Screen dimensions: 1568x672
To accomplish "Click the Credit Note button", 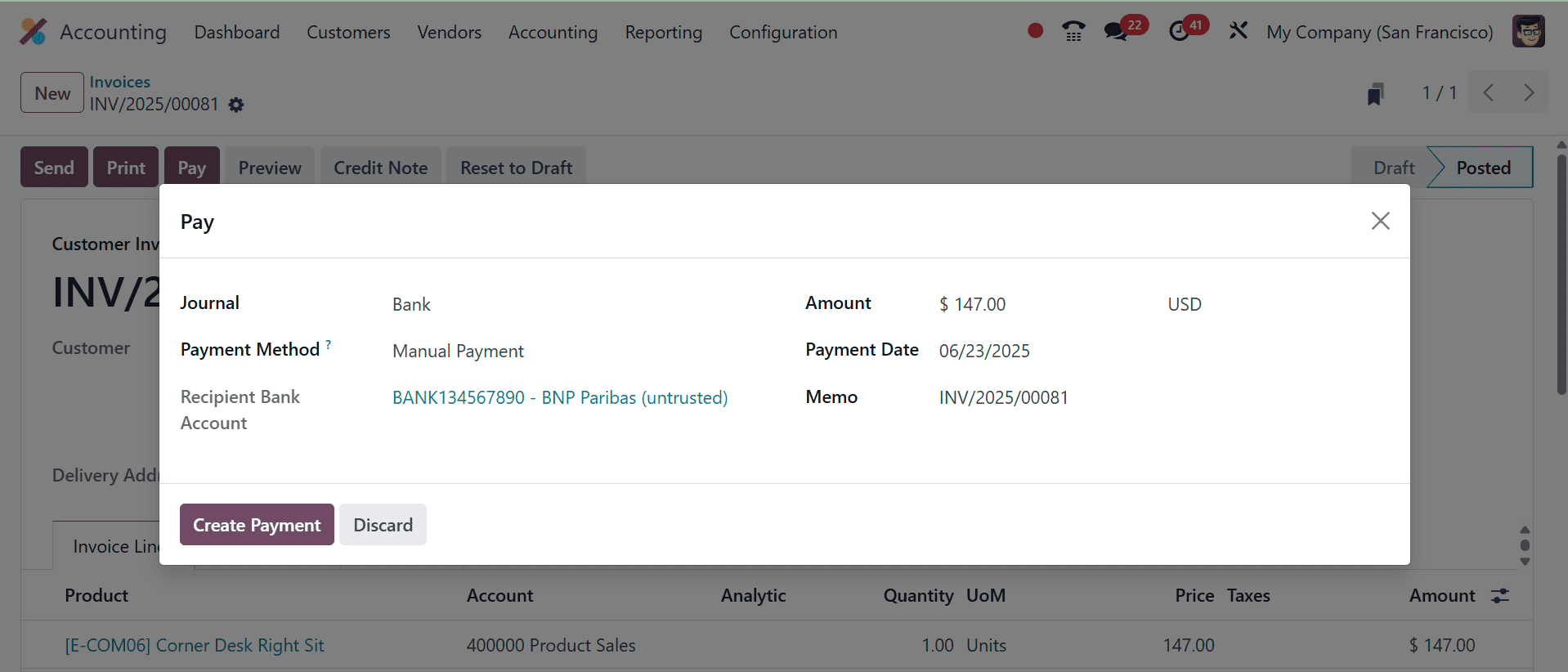I will point(380,167).
